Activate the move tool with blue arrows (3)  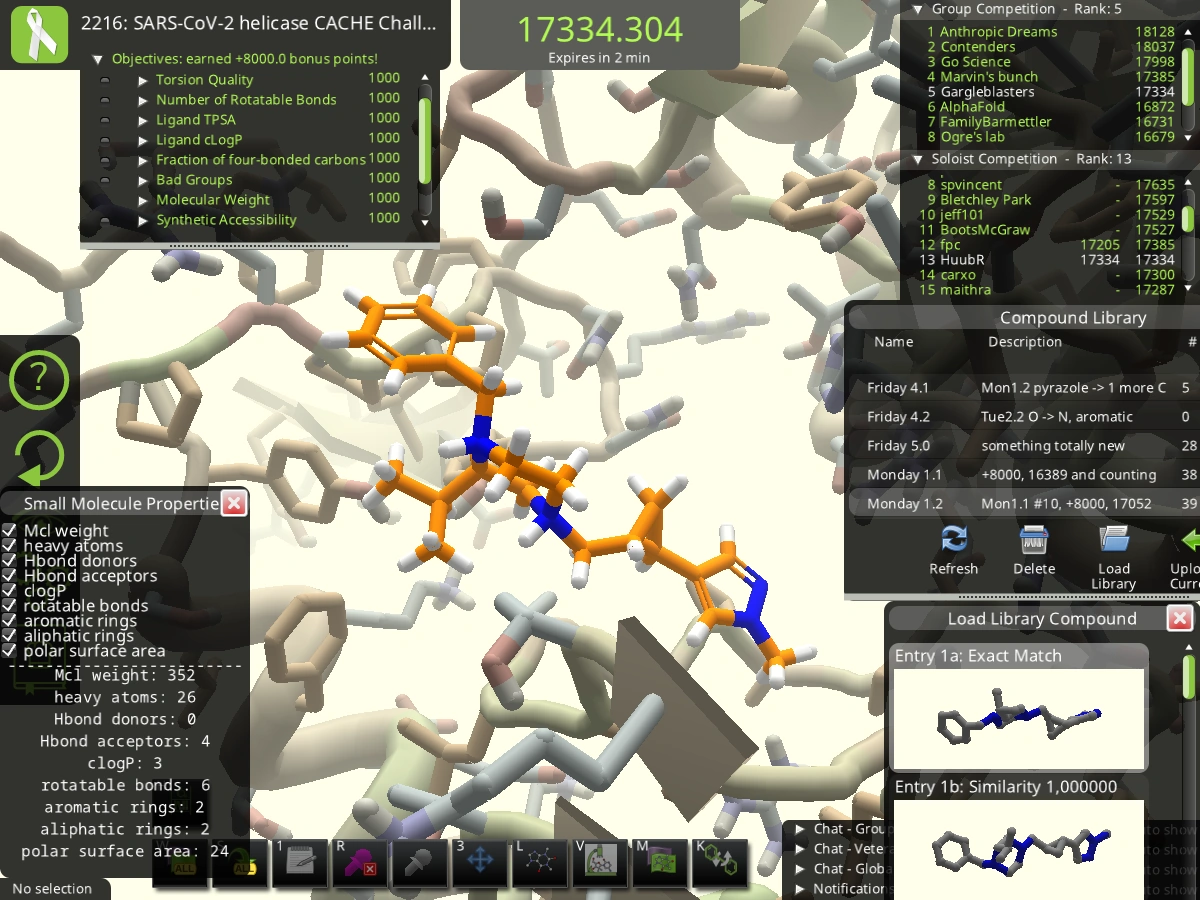click(480, 862)
